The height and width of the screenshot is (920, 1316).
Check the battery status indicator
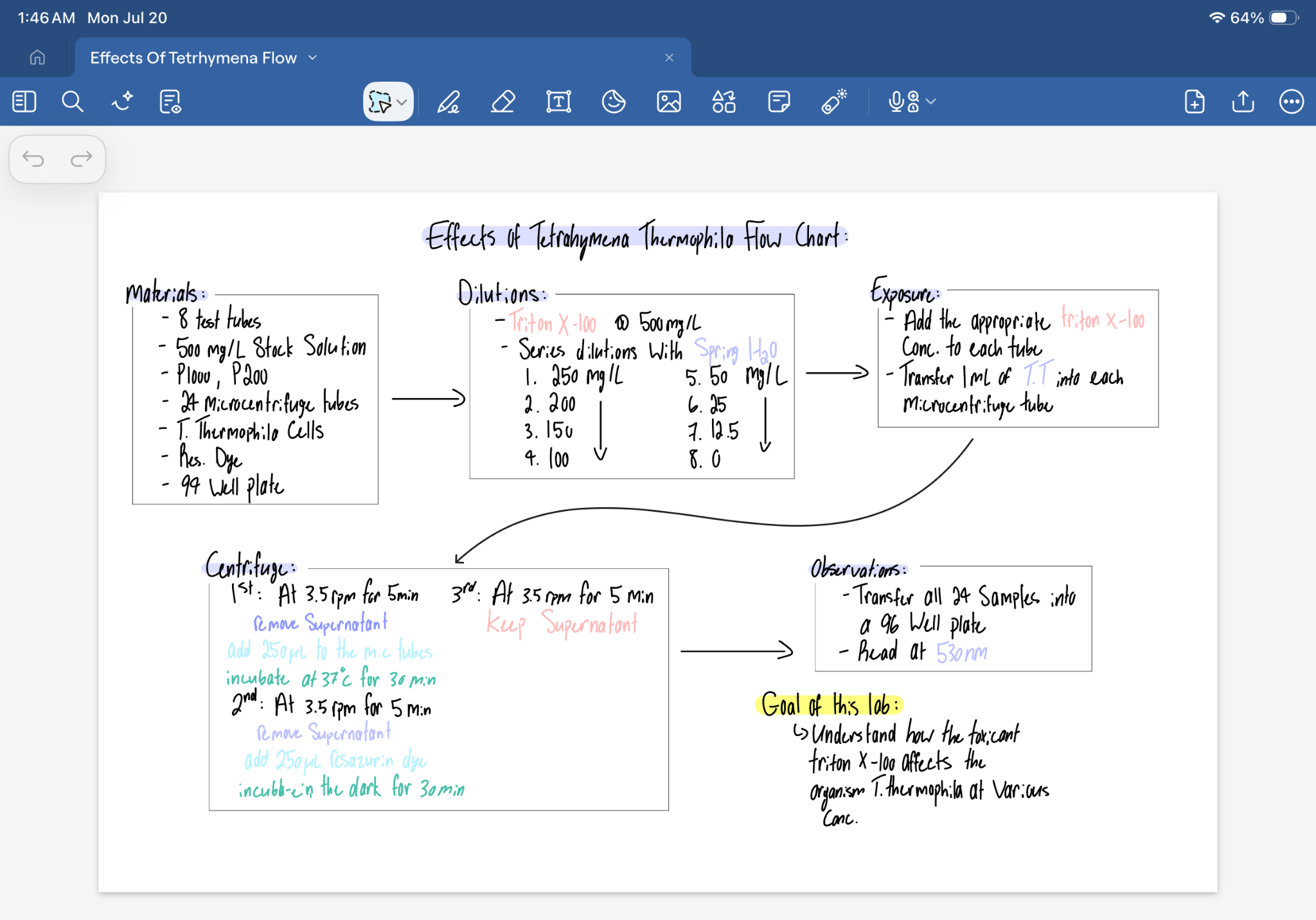point(1284,18)
